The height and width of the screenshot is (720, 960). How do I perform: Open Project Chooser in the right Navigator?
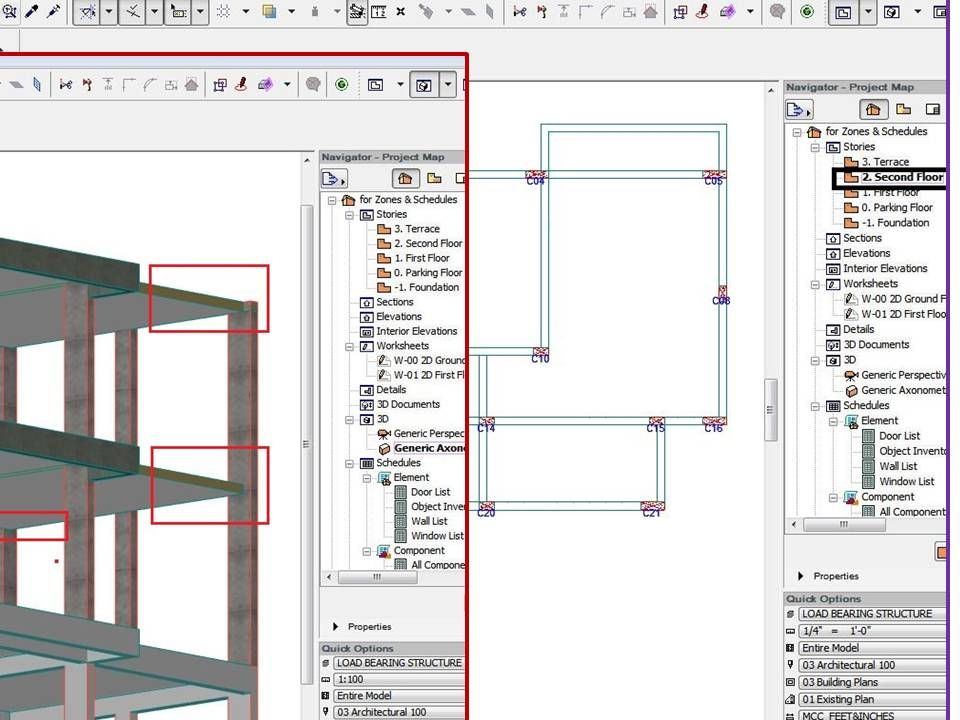798,110
